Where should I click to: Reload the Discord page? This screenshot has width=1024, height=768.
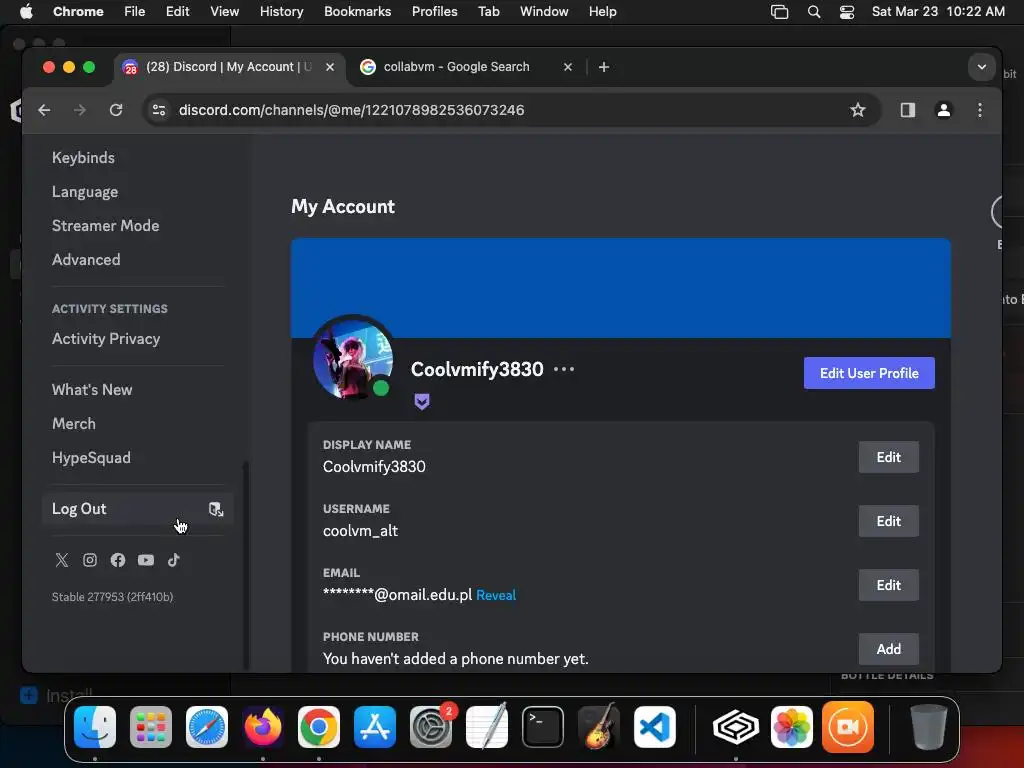point(116,110)
